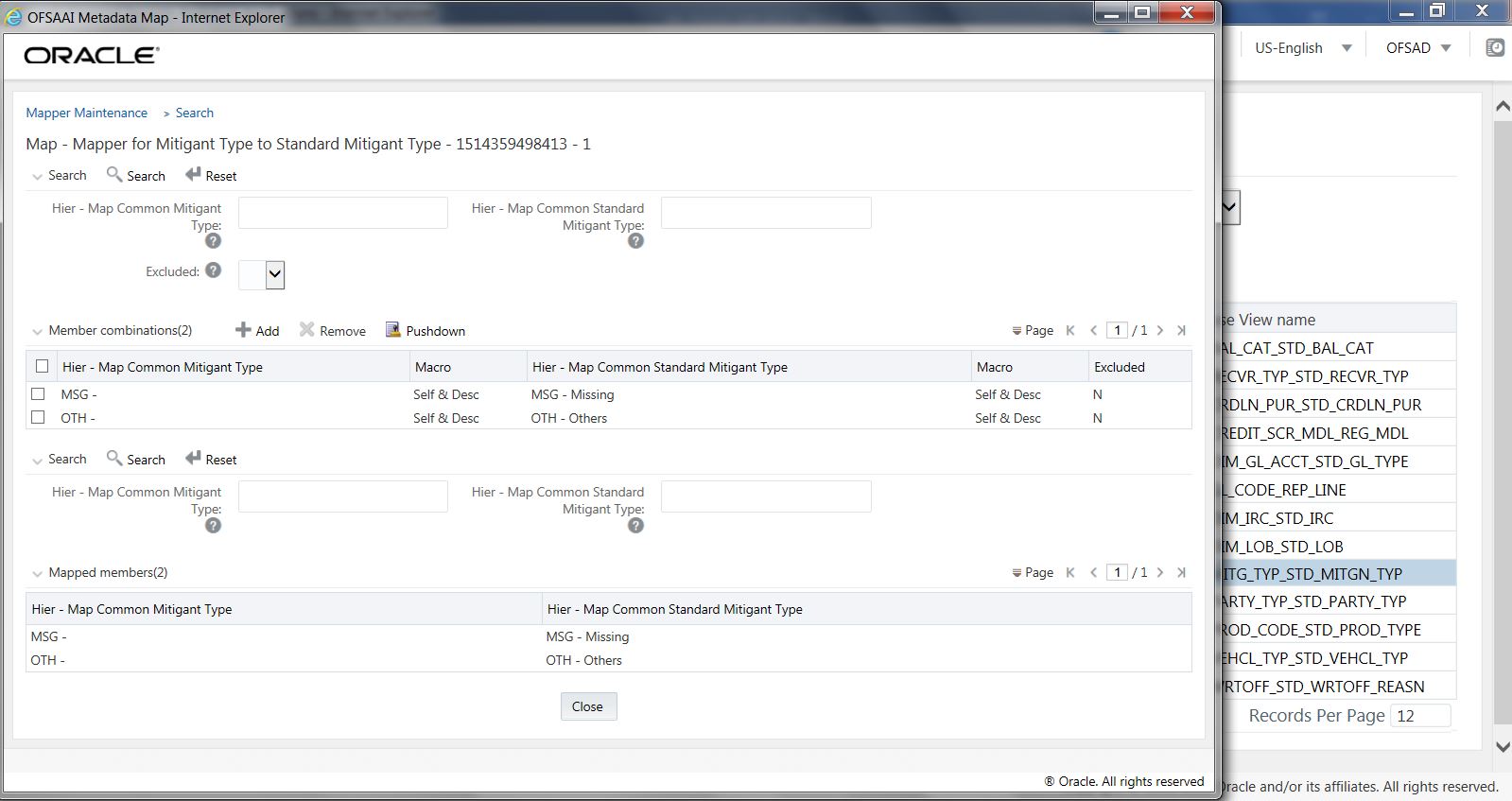
Task: Click the Pushdown icon
Action: (392, 329)
